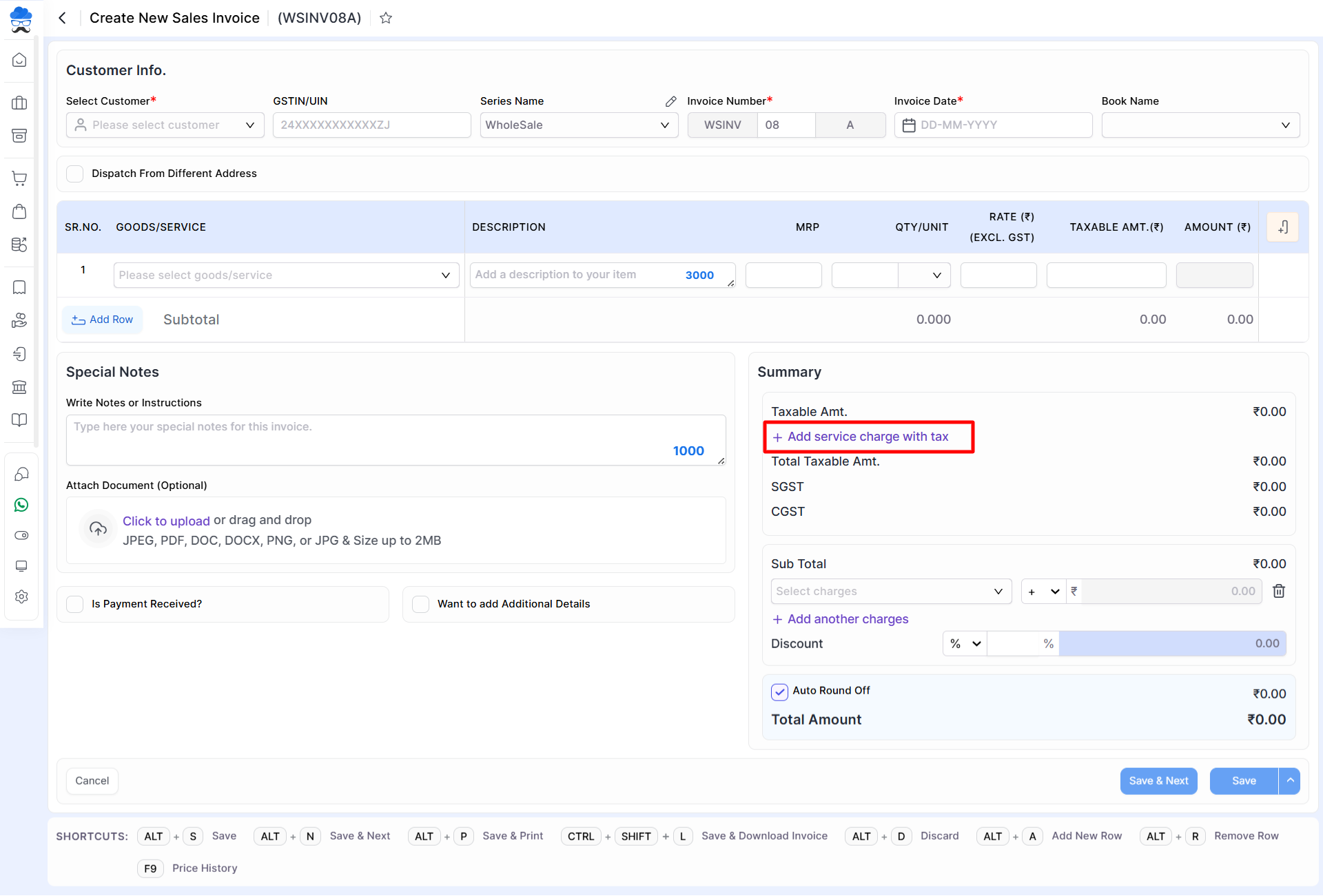Click the item description text area
Viewport: 1323px width, 896px height.
coord(602,275)
